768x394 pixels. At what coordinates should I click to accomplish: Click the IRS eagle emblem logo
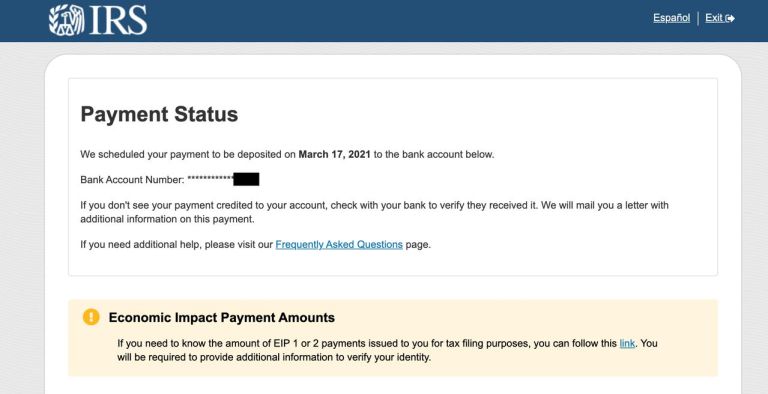point(66,20)
